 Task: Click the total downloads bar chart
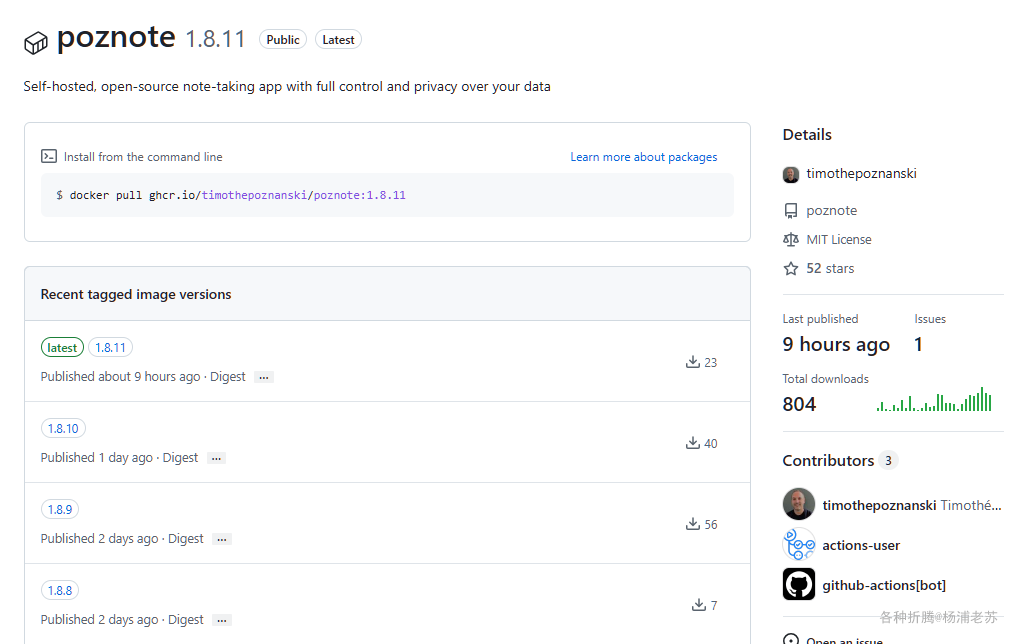(934, 400)
